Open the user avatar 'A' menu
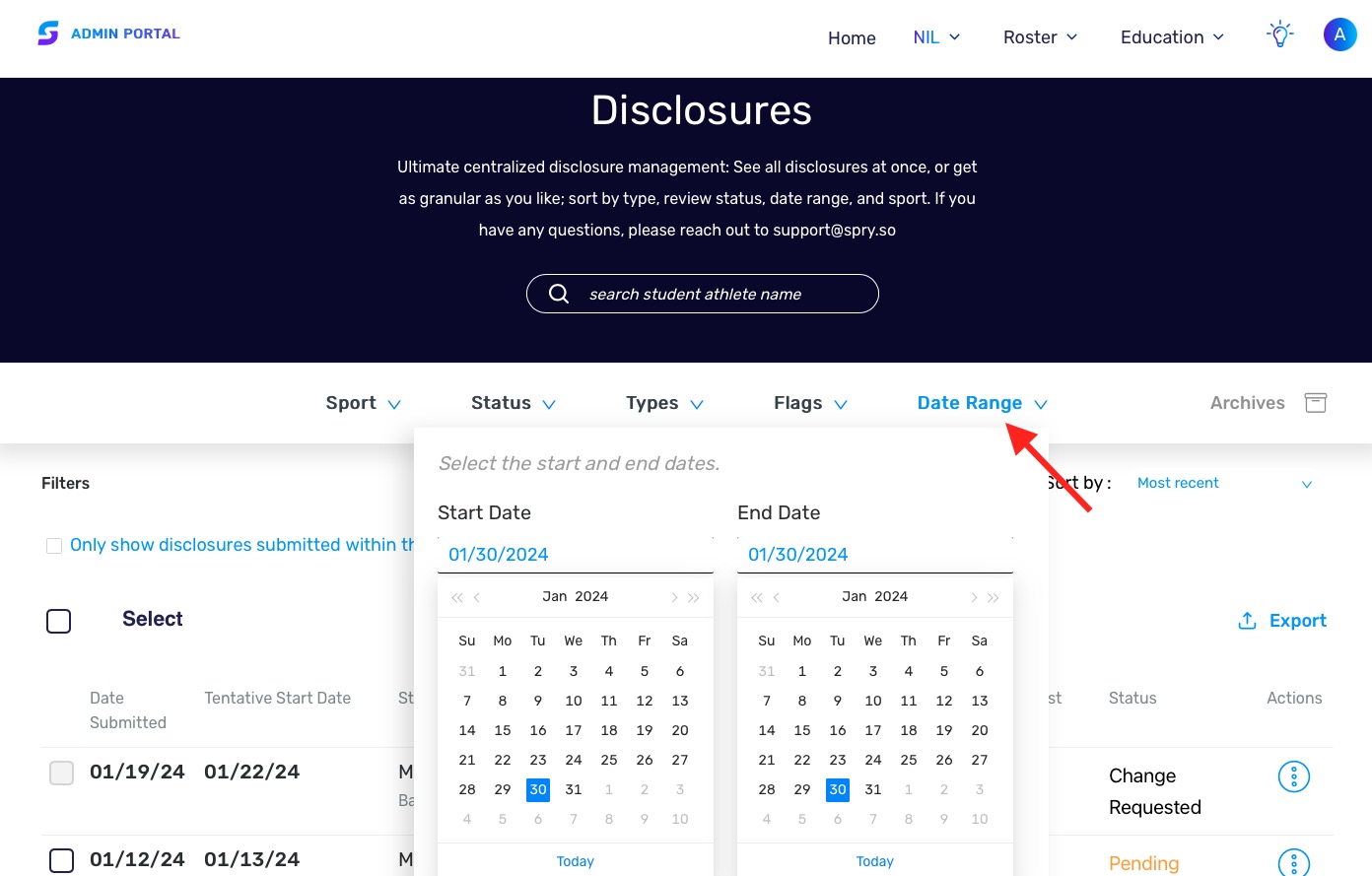This screenshot has width=1372, height=876. click(1339, 34)
